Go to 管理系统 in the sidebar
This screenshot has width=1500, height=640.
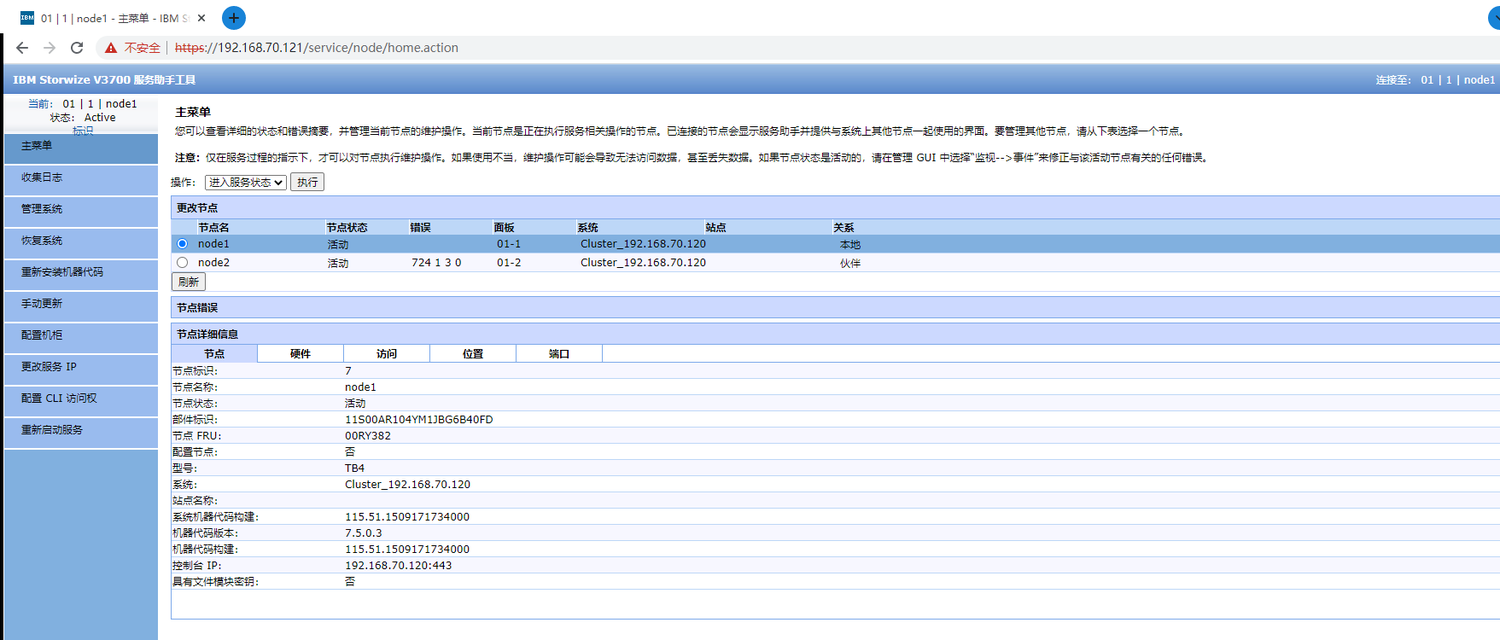click(80, 210)
